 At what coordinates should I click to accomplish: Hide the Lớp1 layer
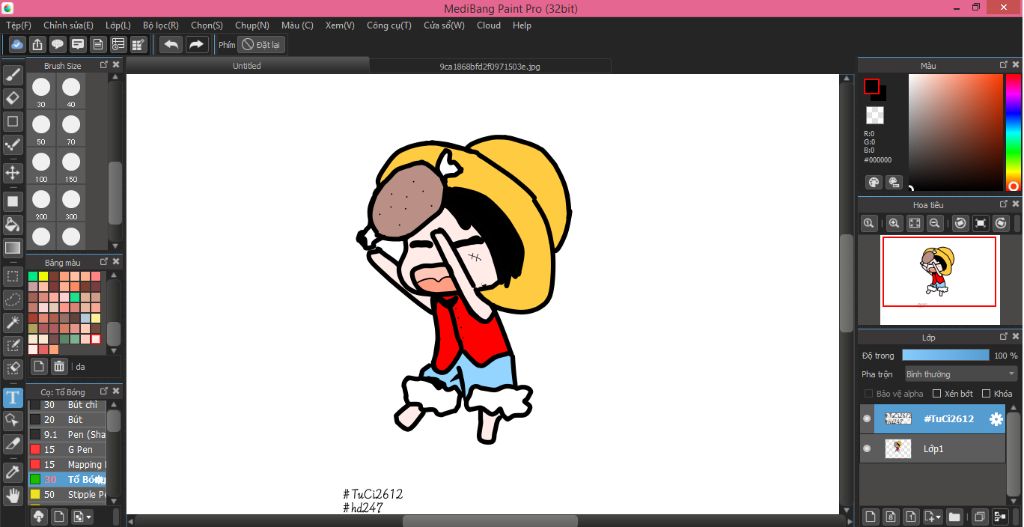coord(867,449)
